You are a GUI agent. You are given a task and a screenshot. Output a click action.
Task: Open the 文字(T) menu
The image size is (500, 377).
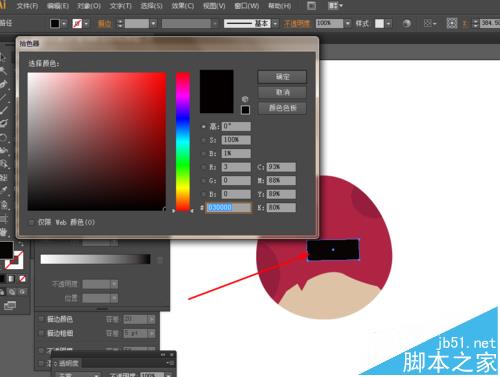click(121, 6)
